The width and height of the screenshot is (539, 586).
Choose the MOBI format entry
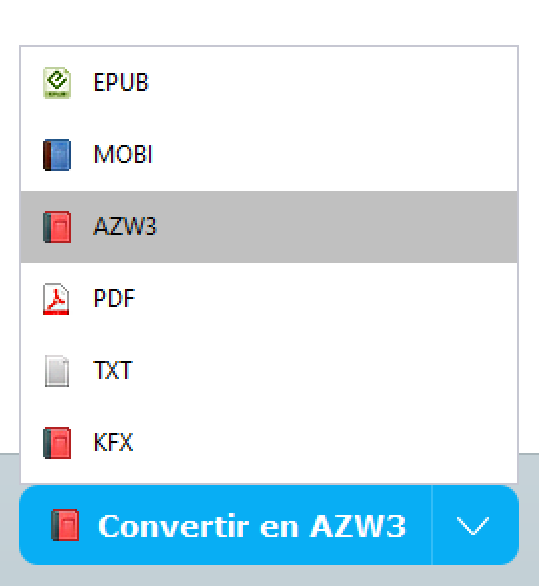269,155
